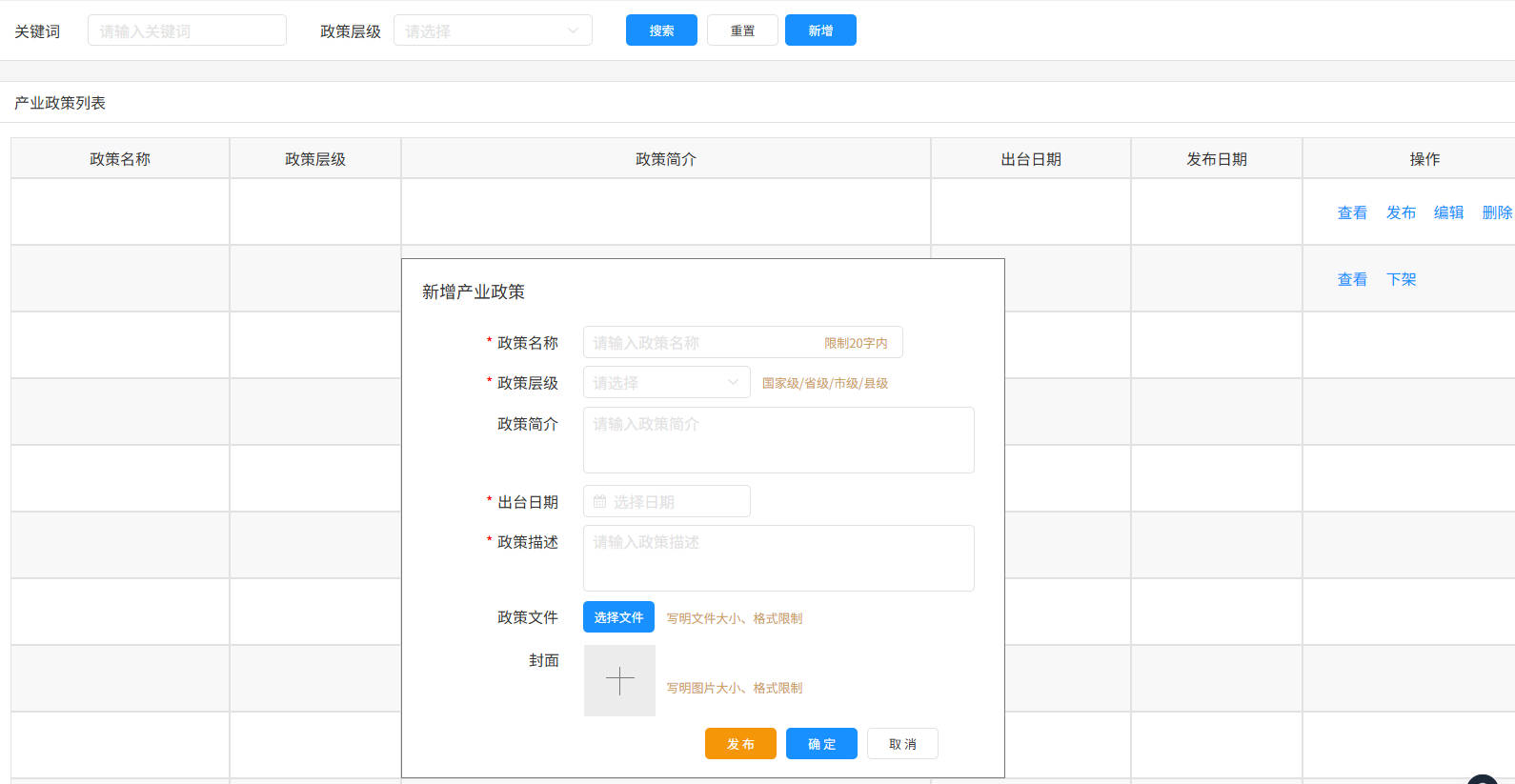Click the 政策描述 textarea

(778, 558)
